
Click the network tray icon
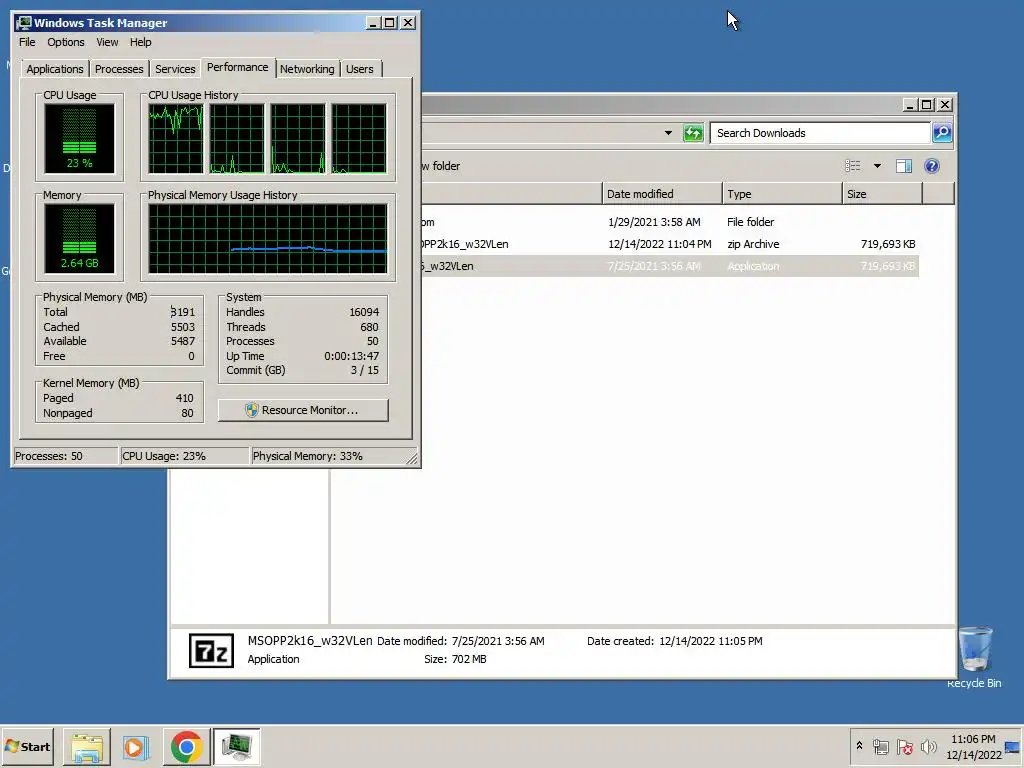click(881, 746)
